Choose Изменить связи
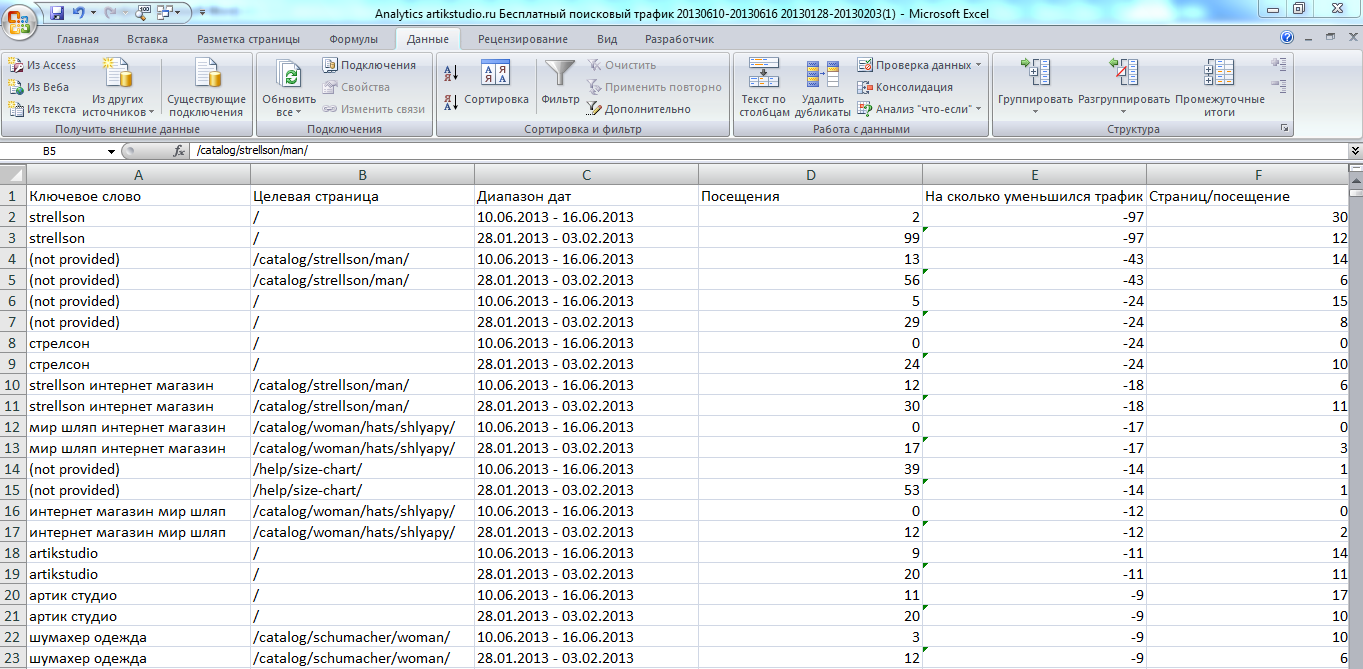The height and width of the screenshot is (669, 1363). click(374, 109)
